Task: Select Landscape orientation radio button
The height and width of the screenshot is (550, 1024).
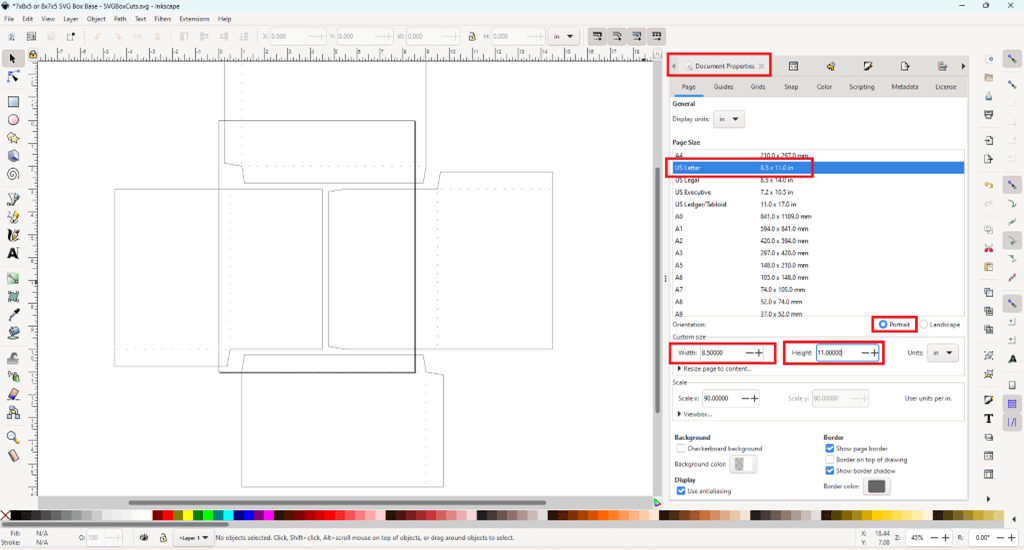Action: tap(922, 325)
